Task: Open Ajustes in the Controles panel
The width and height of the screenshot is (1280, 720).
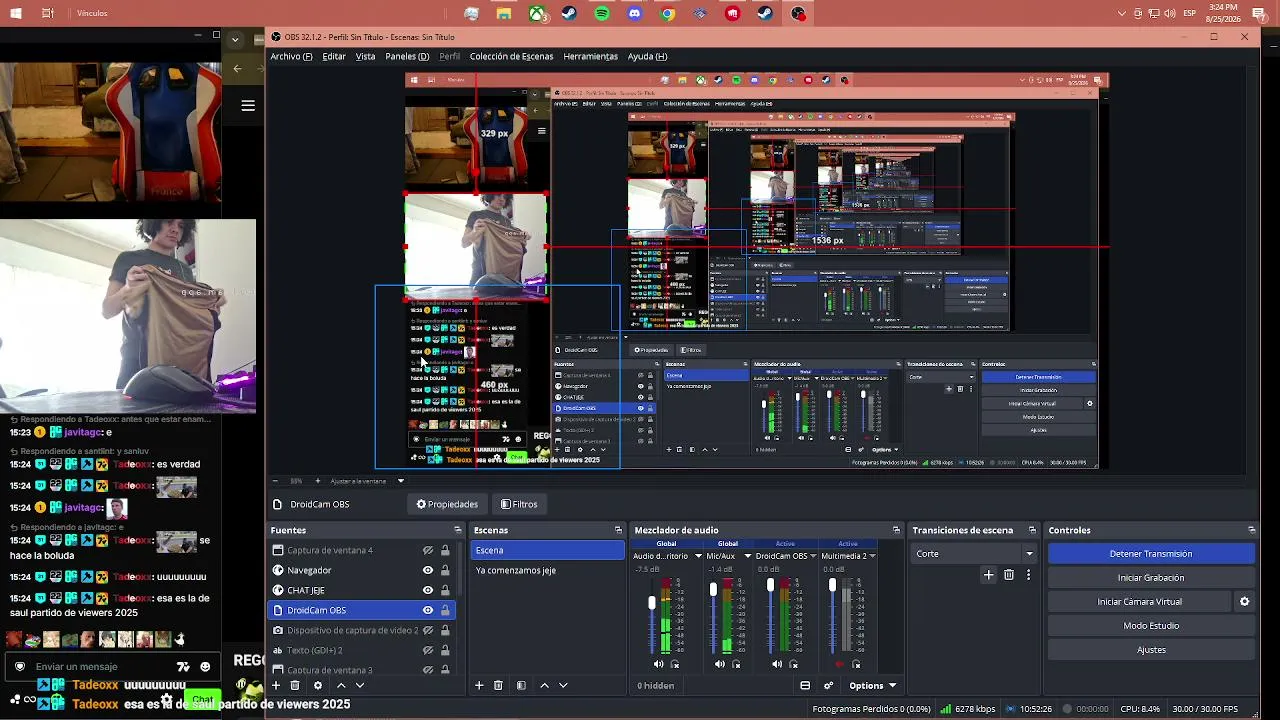Action: tap(1151, 650)
